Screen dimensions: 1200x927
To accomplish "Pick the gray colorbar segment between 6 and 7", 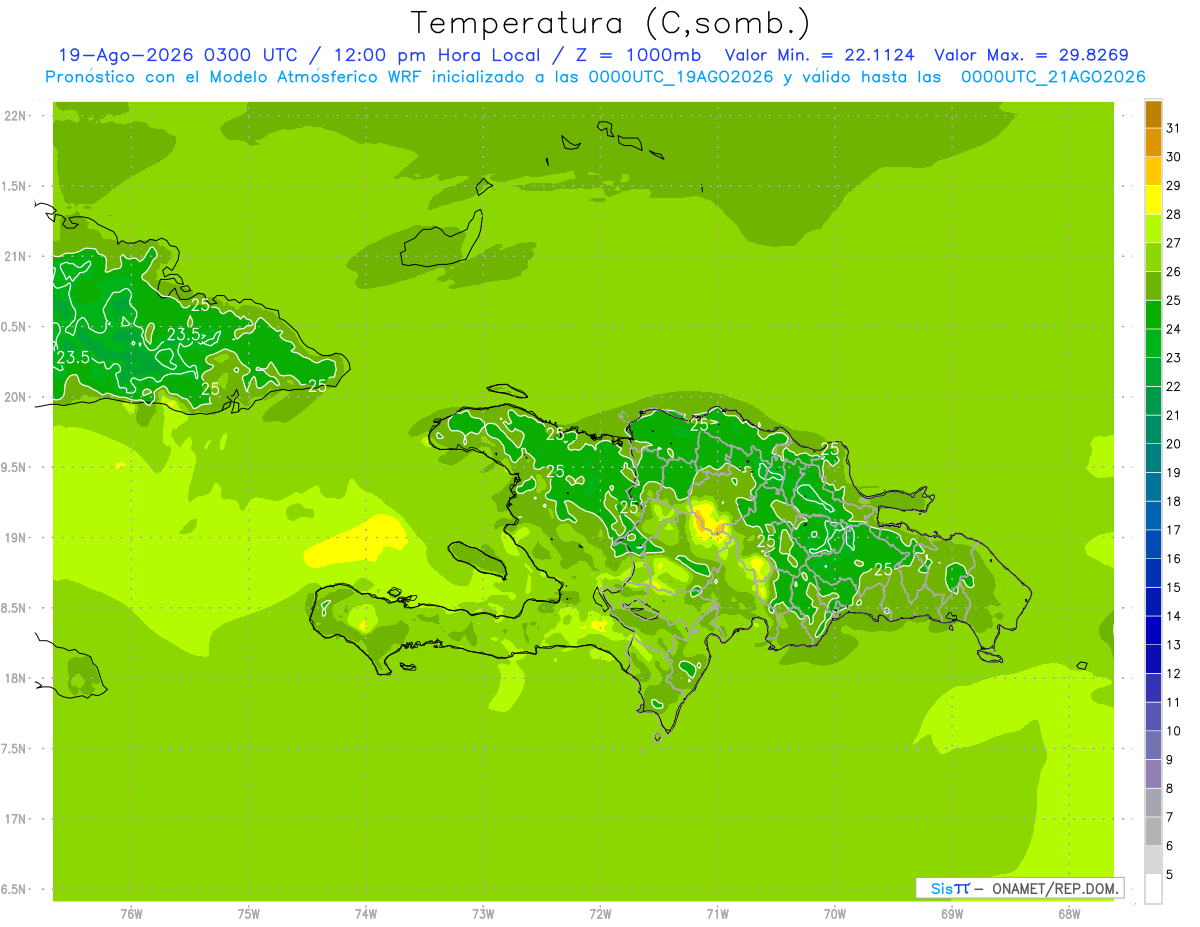I will [1153, 832].
